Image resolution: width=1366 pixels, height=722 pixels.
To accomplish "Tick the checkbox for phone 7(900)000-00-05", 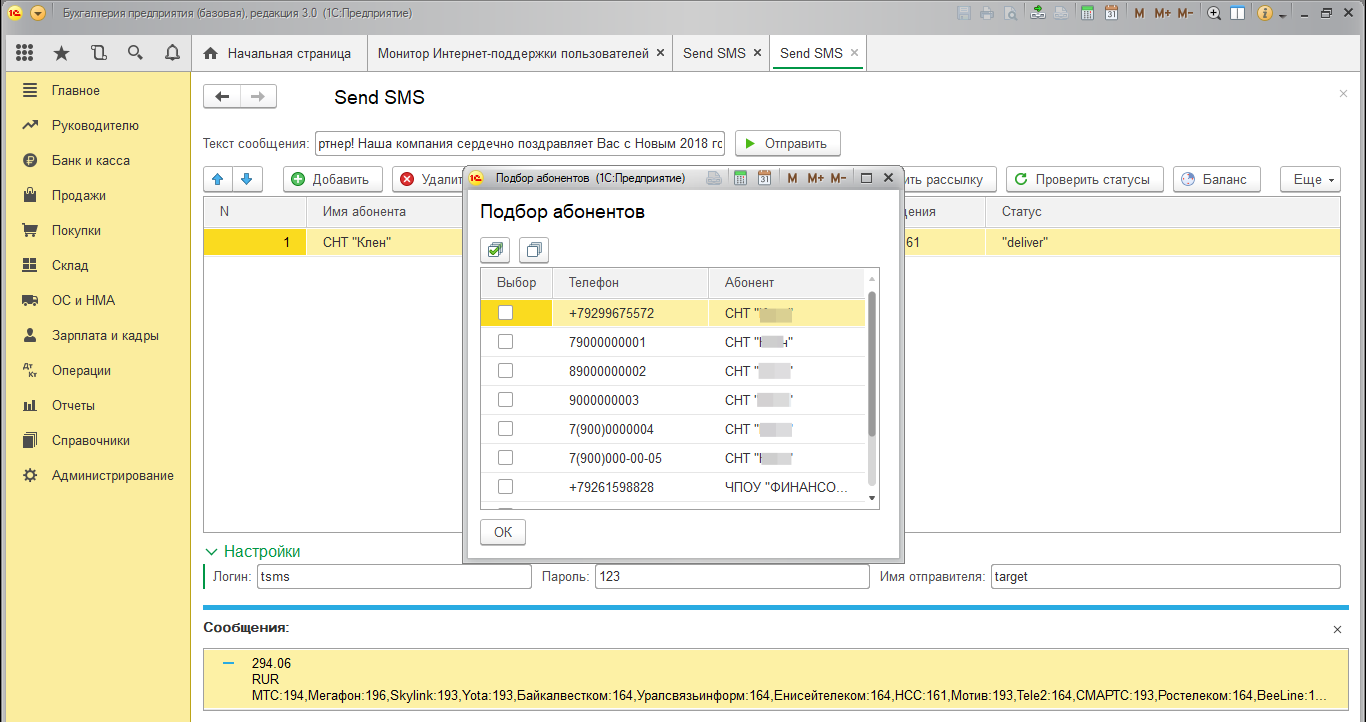I will (505, 458).
